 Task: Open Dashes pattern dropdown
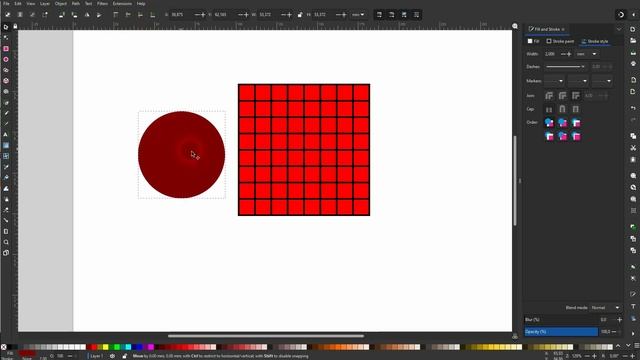pyautogui.click(x=565, y=67)
